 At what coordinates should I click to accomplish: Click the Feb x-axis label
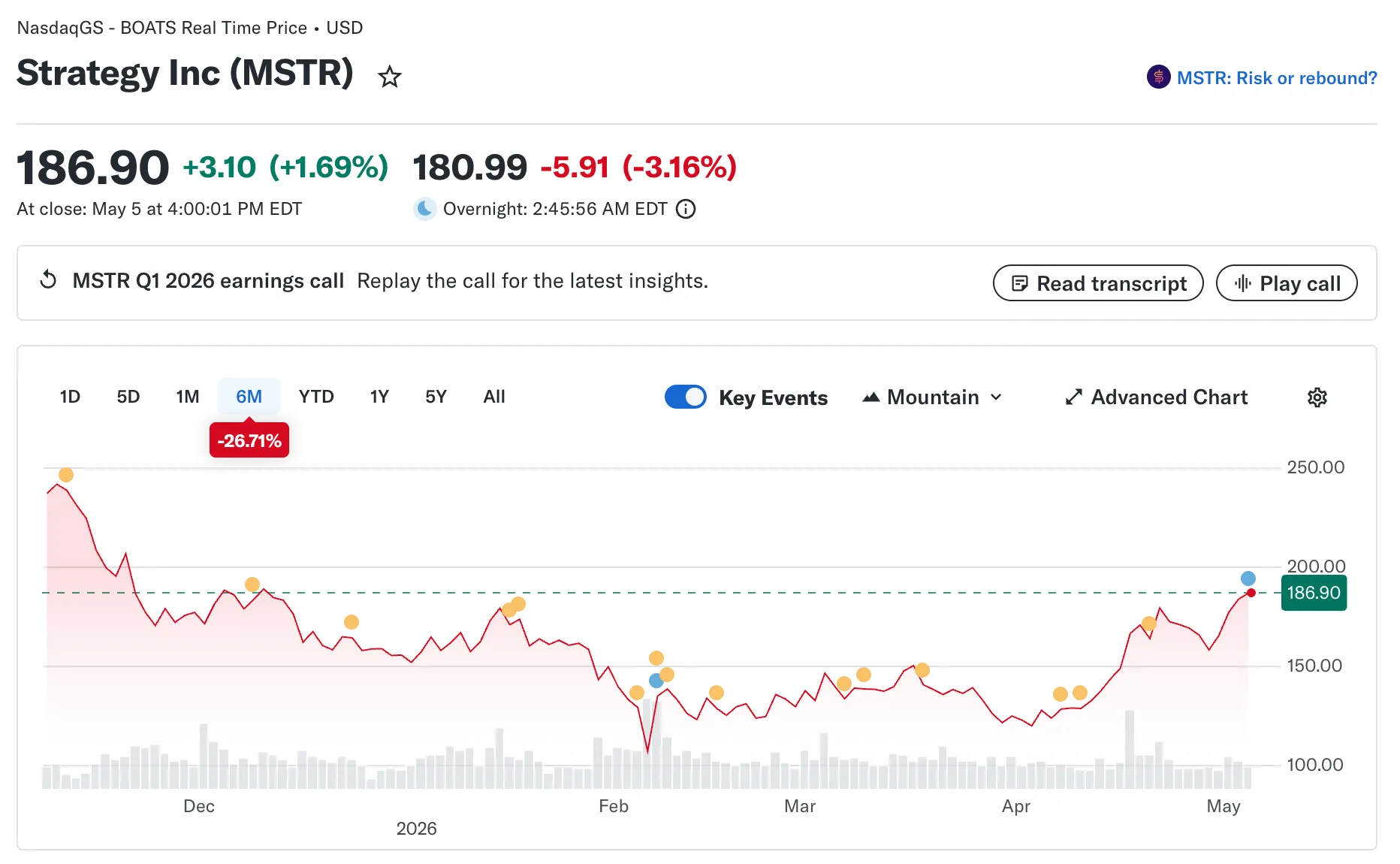(x=614, y=806)
